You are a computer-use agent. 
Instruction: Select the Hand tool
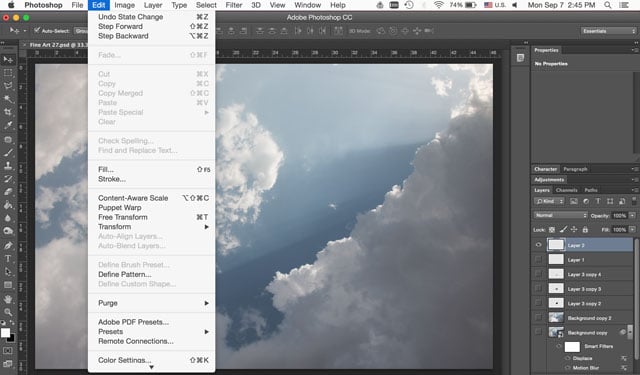tap(8, 299)
